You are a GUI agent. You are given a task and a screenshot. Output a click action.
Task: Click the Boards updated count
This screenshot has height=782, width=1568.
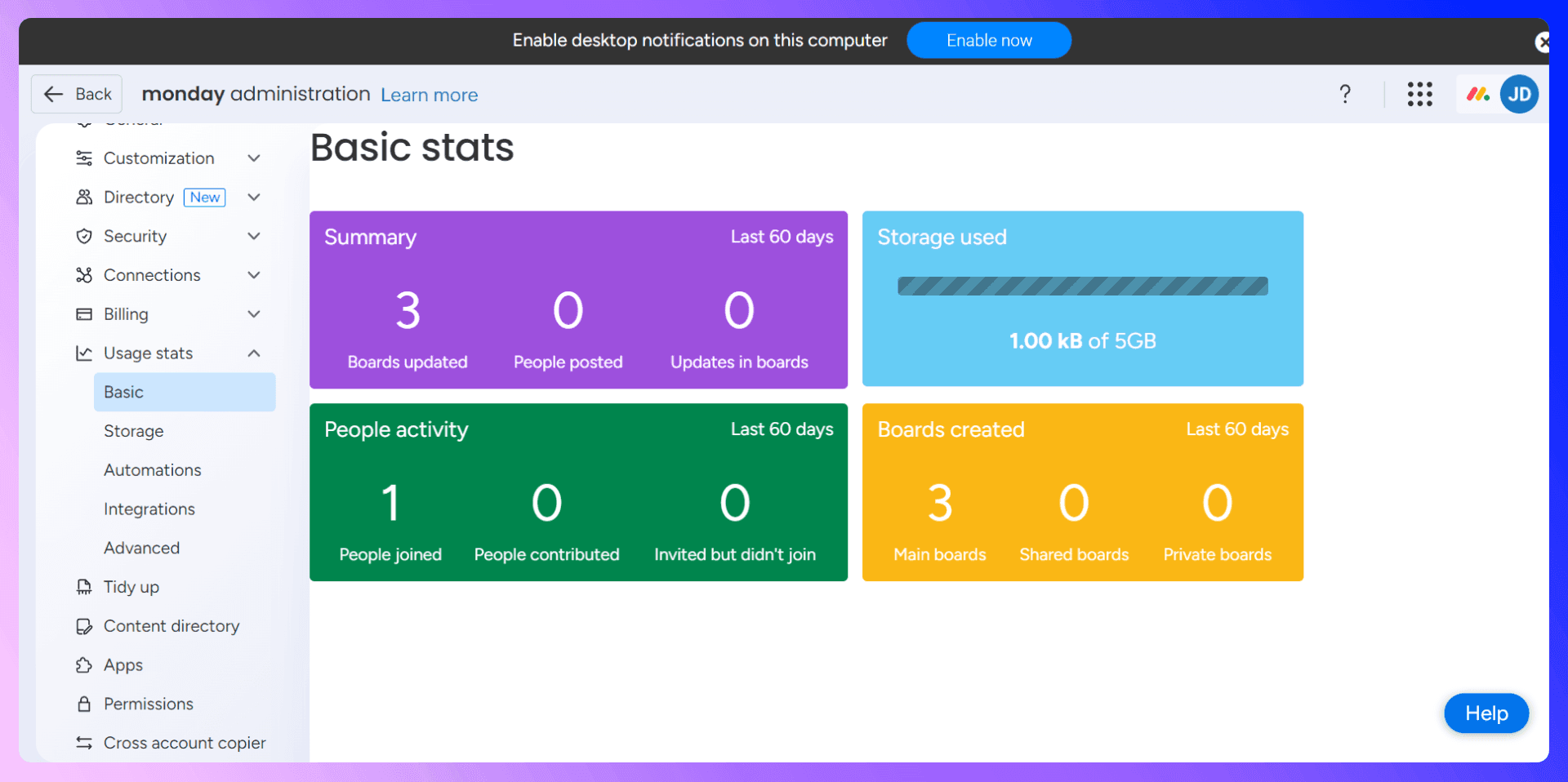(408, 311)
